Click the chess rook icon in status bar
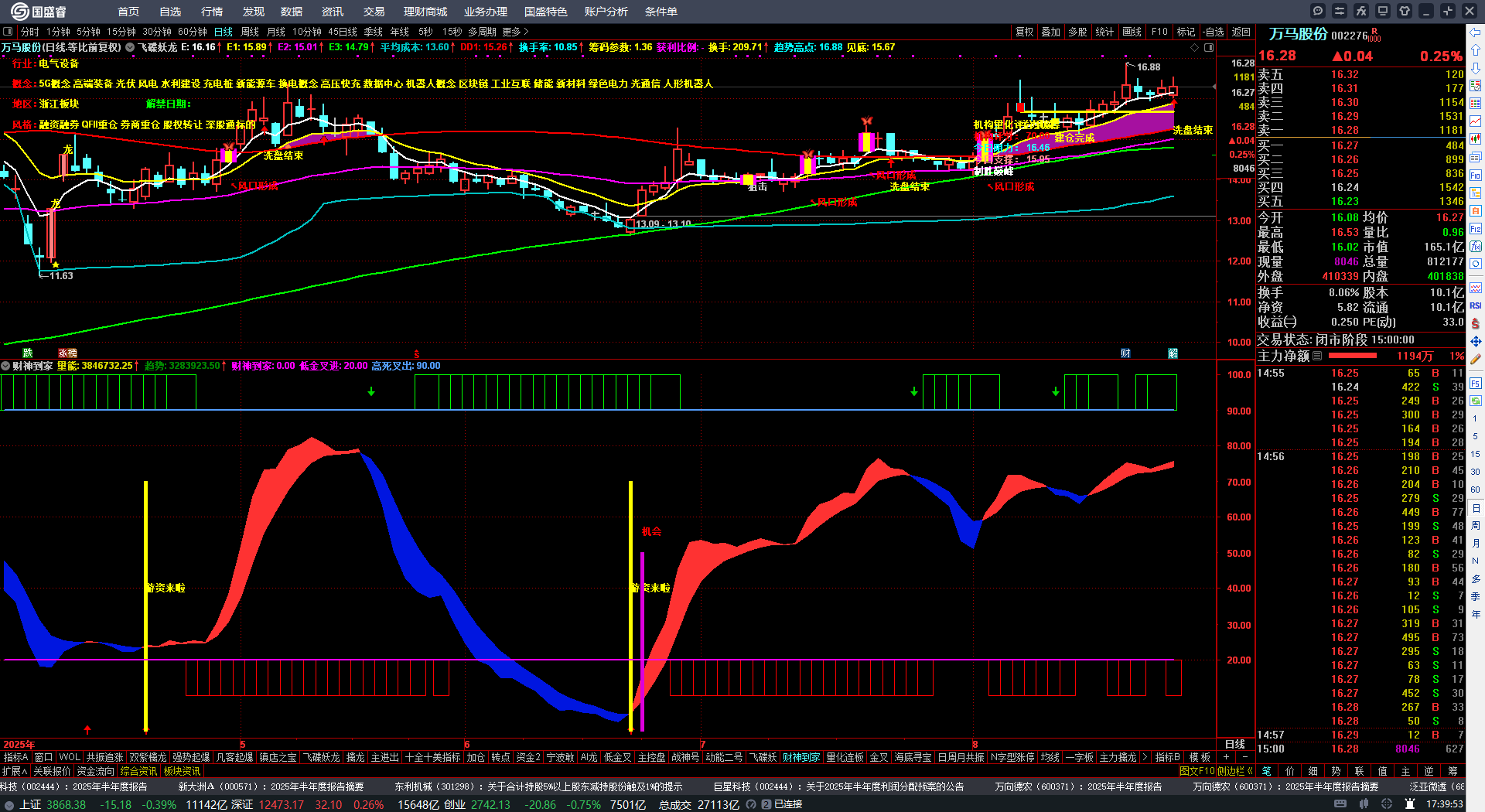The width and height of the screenshot is (1485, 812). point(1411,804)
